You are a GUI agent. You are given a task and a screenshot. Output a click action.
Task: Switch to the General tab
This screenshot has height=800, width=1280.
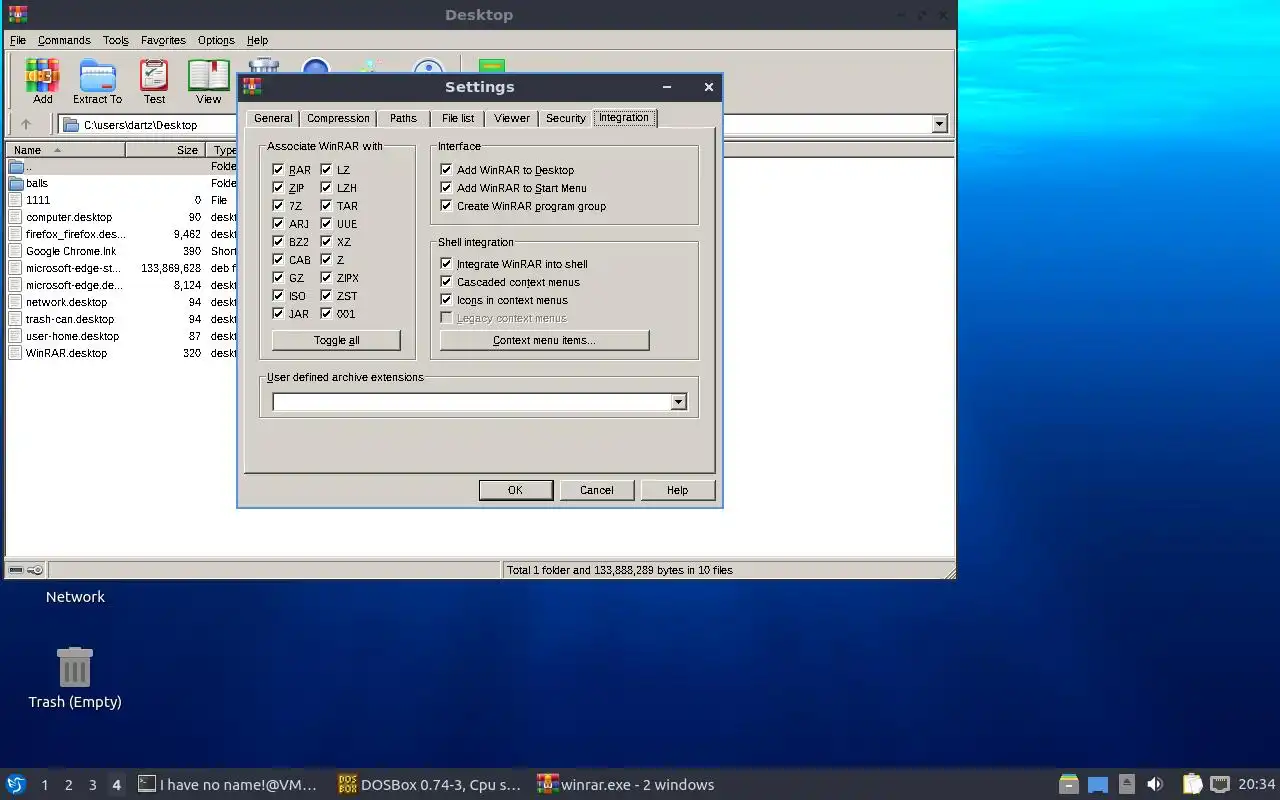(x=273, y=118)
